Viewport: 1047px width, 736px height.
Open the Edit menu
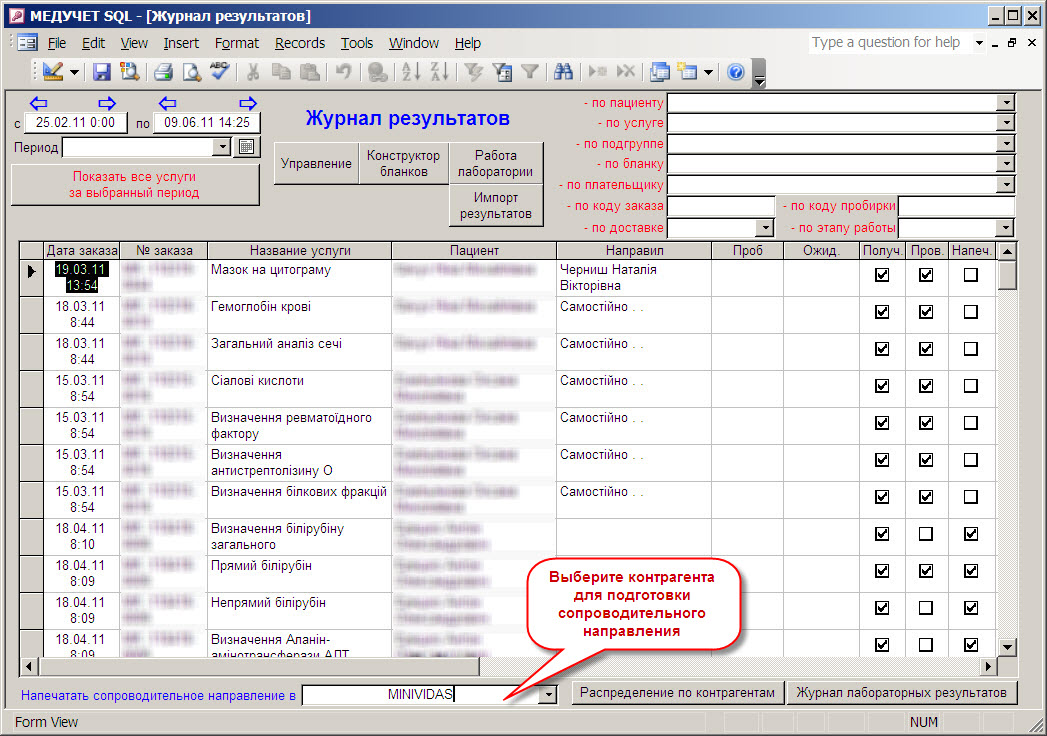pos(93,43)
